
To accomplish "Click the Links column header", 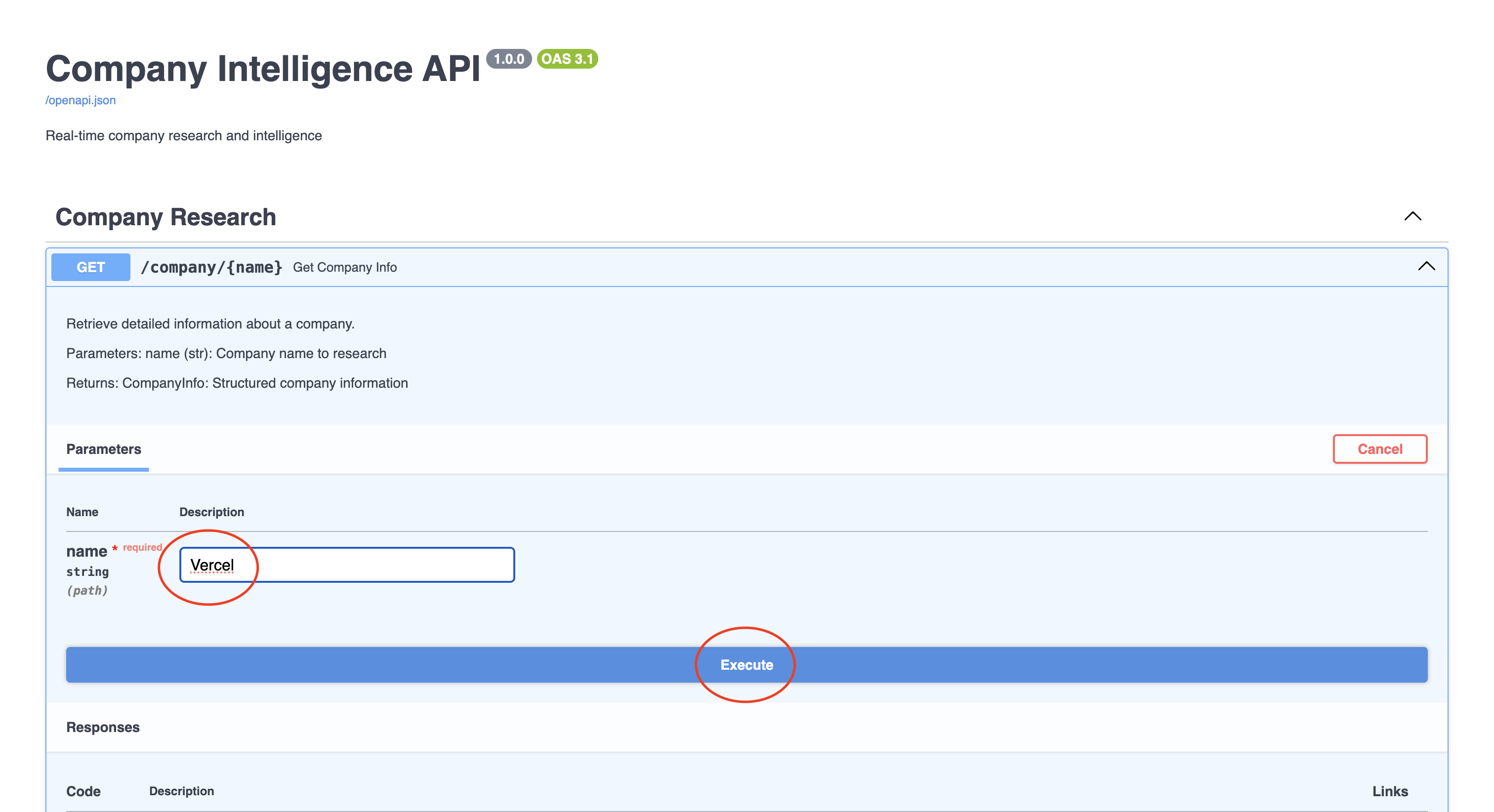I will click(x=1390, y=791).
